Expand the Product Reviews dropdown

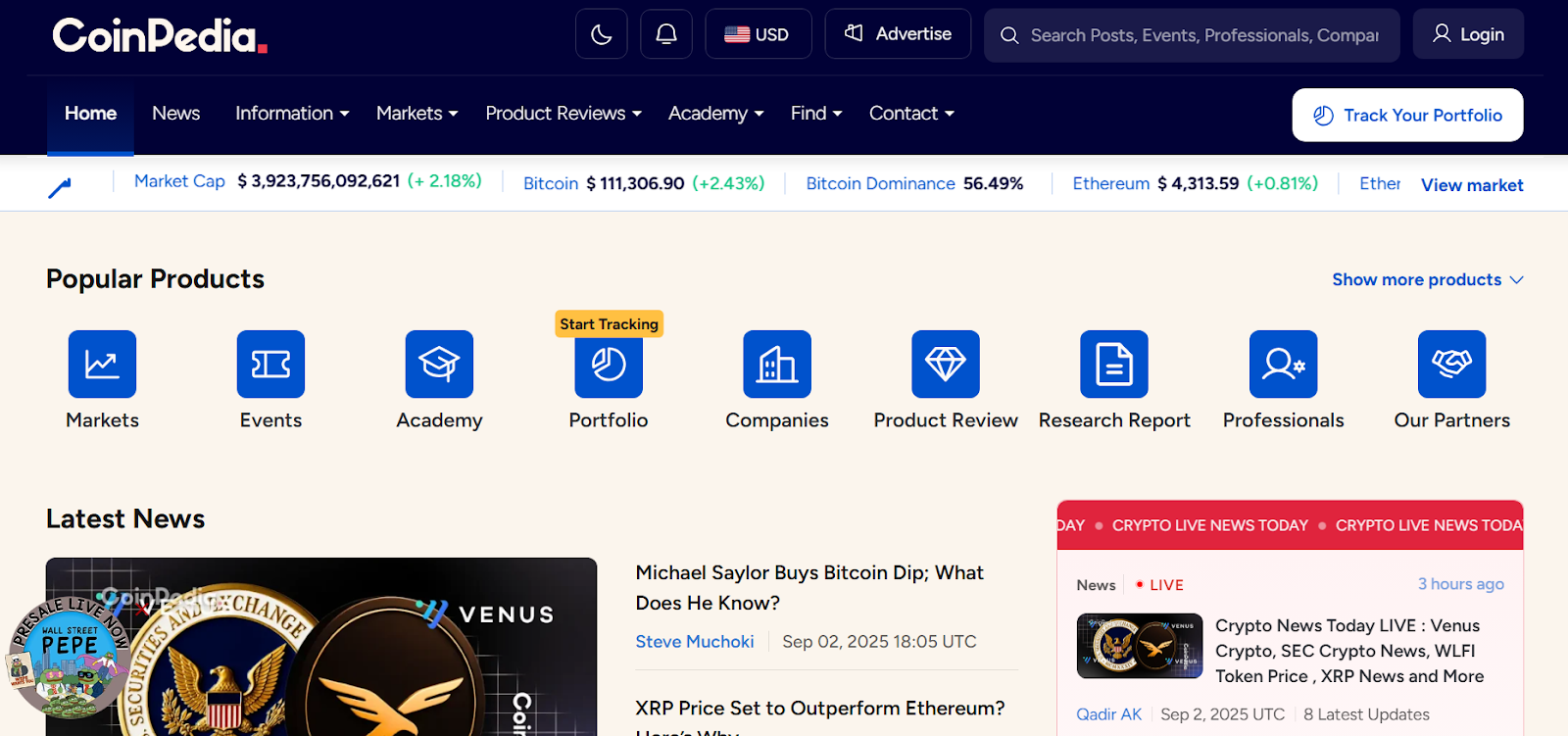(563, 114)
